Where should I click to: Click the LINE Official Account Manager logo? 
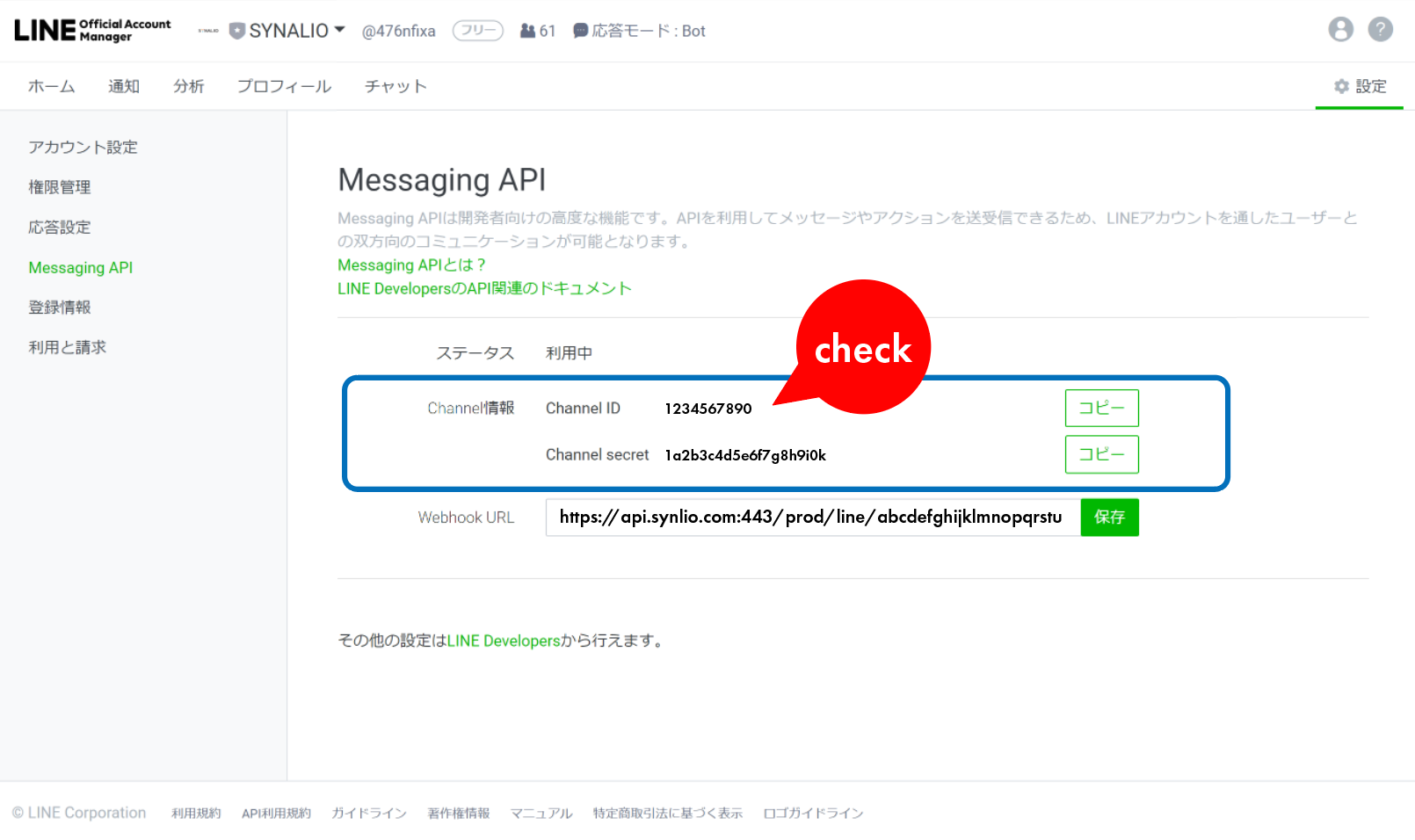click(x=92, y=30)
